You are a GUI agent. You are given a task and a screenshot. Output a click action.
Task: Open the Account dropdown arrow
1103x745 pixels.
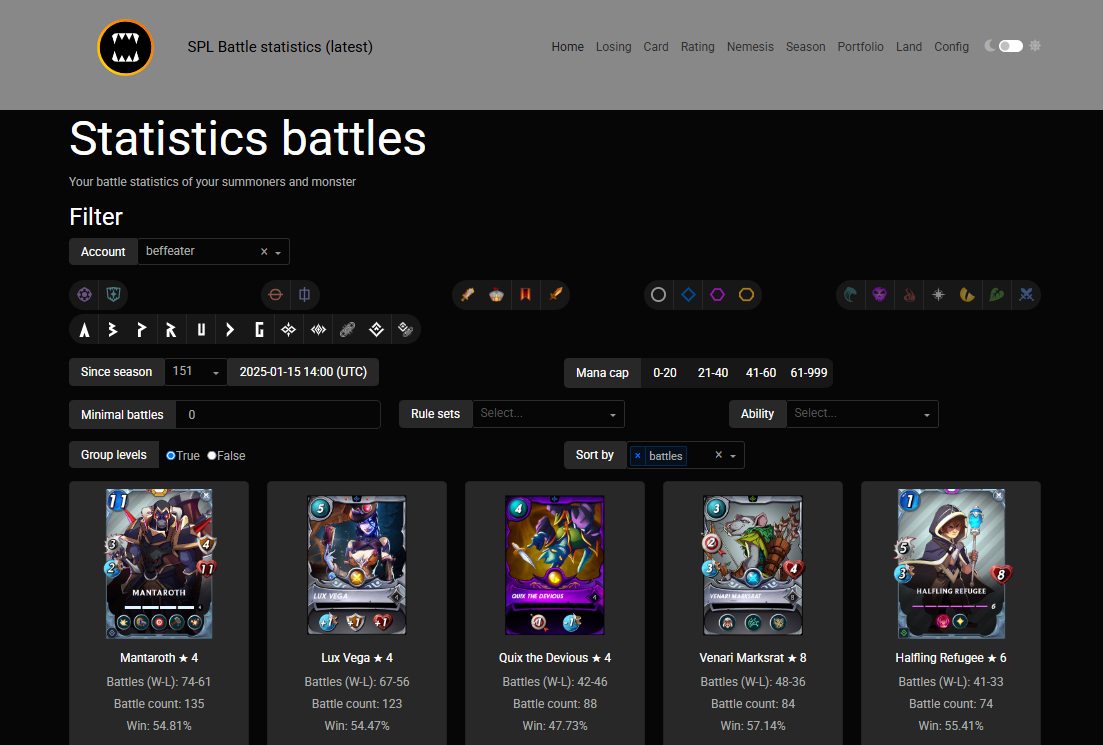coord(279,253)
